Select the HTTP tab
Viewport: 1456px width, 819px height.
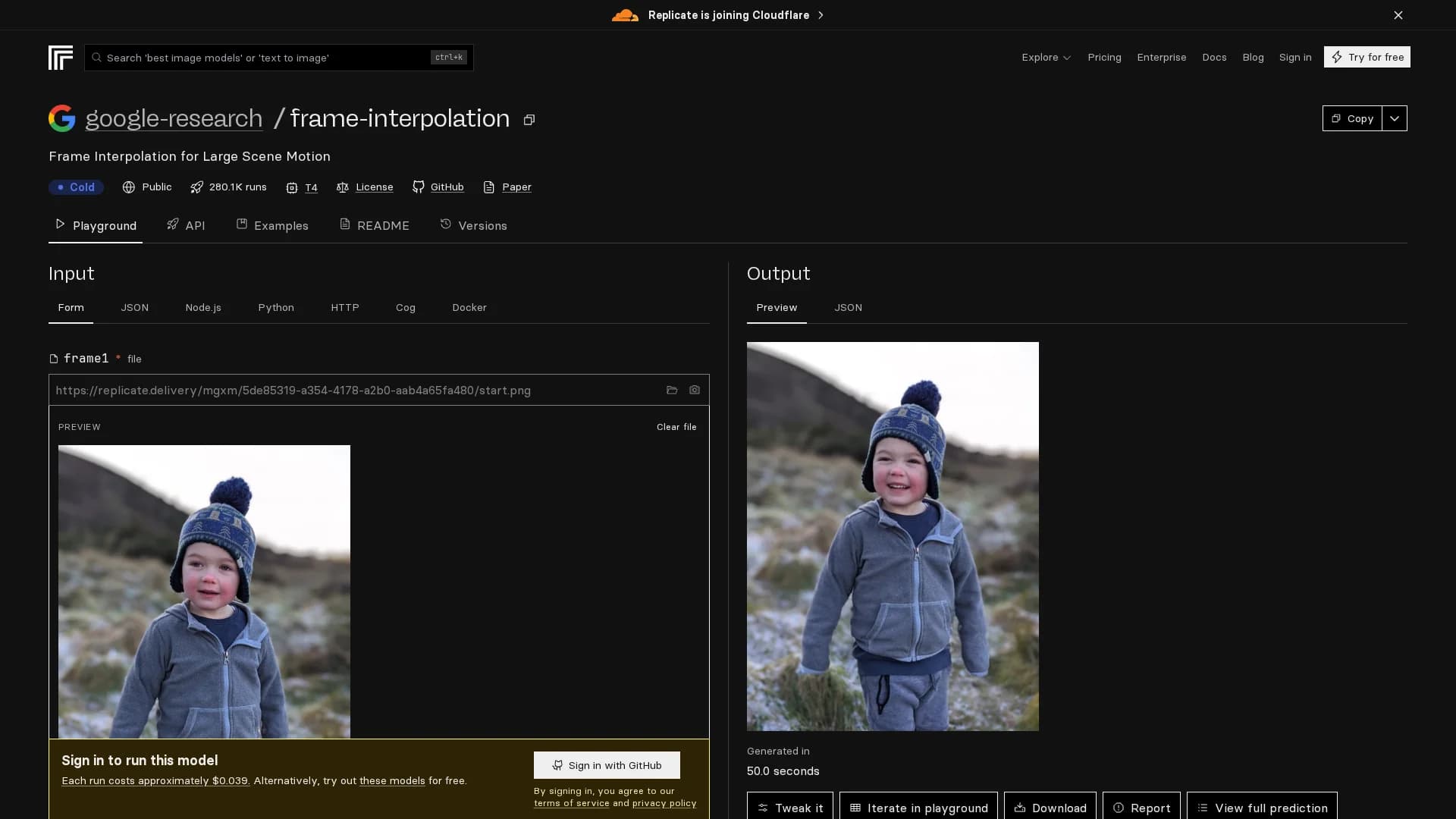pyautogui.click(x=345, y=308)
